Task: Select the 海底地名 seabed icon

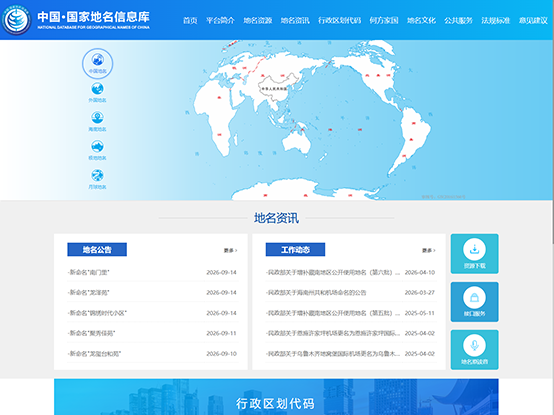Action: pyautogui.click(x=98, y=118)
